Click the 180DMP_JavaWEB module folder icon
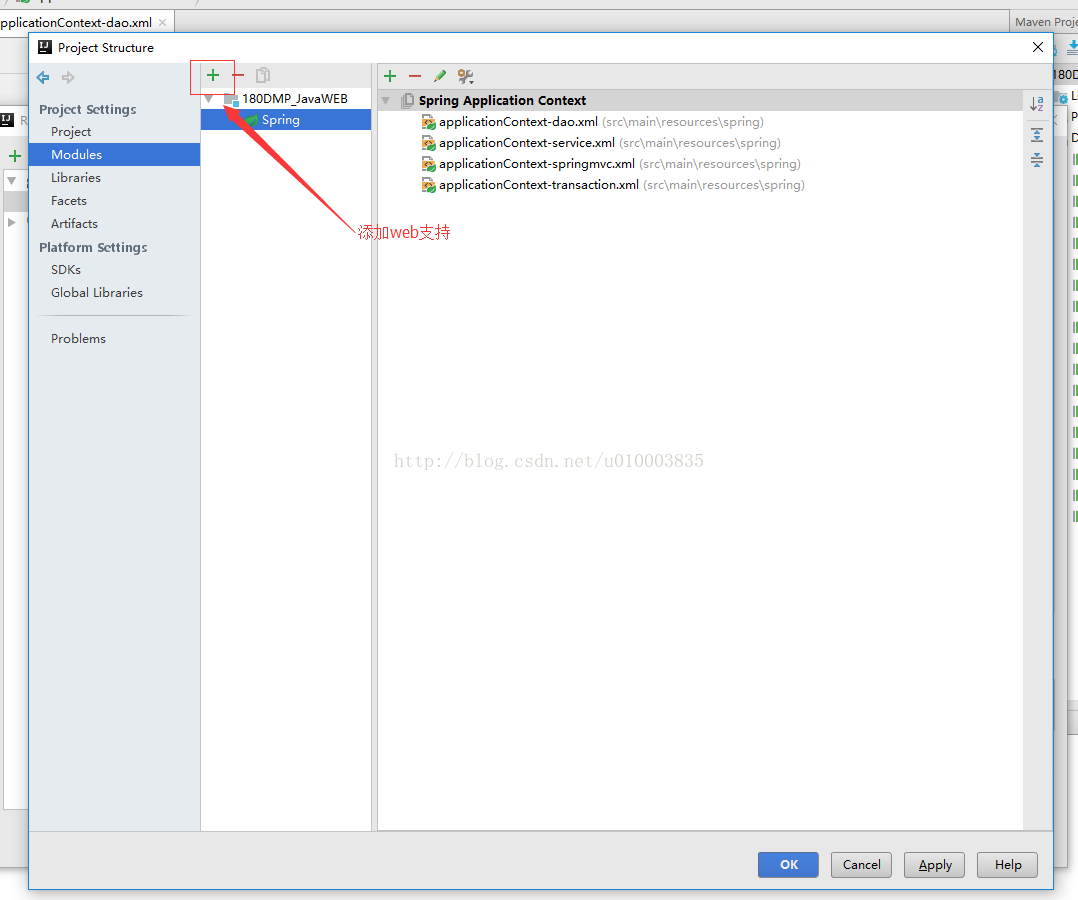 pos(231,99)
